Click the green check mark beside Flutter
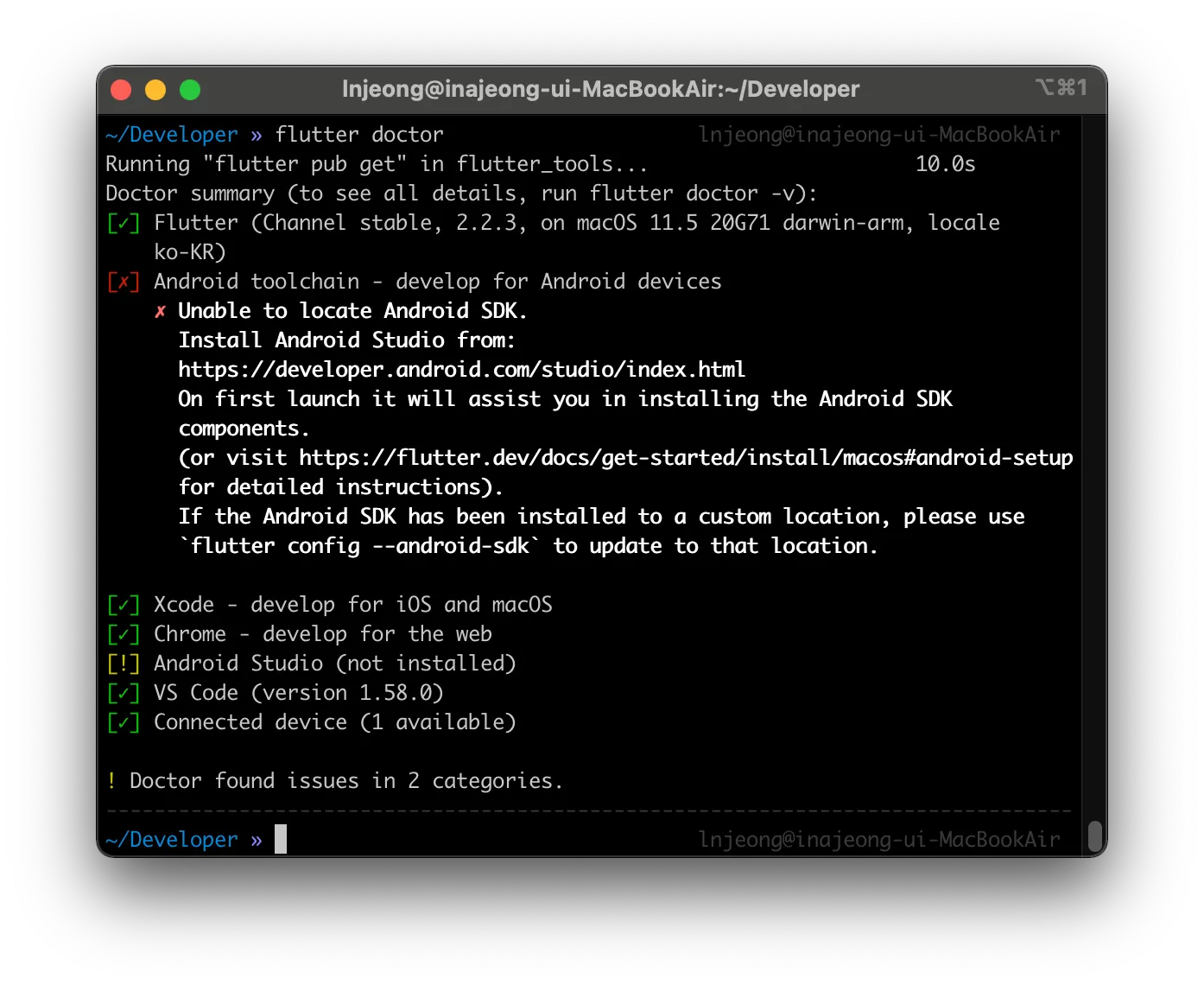 click(124, 223)
